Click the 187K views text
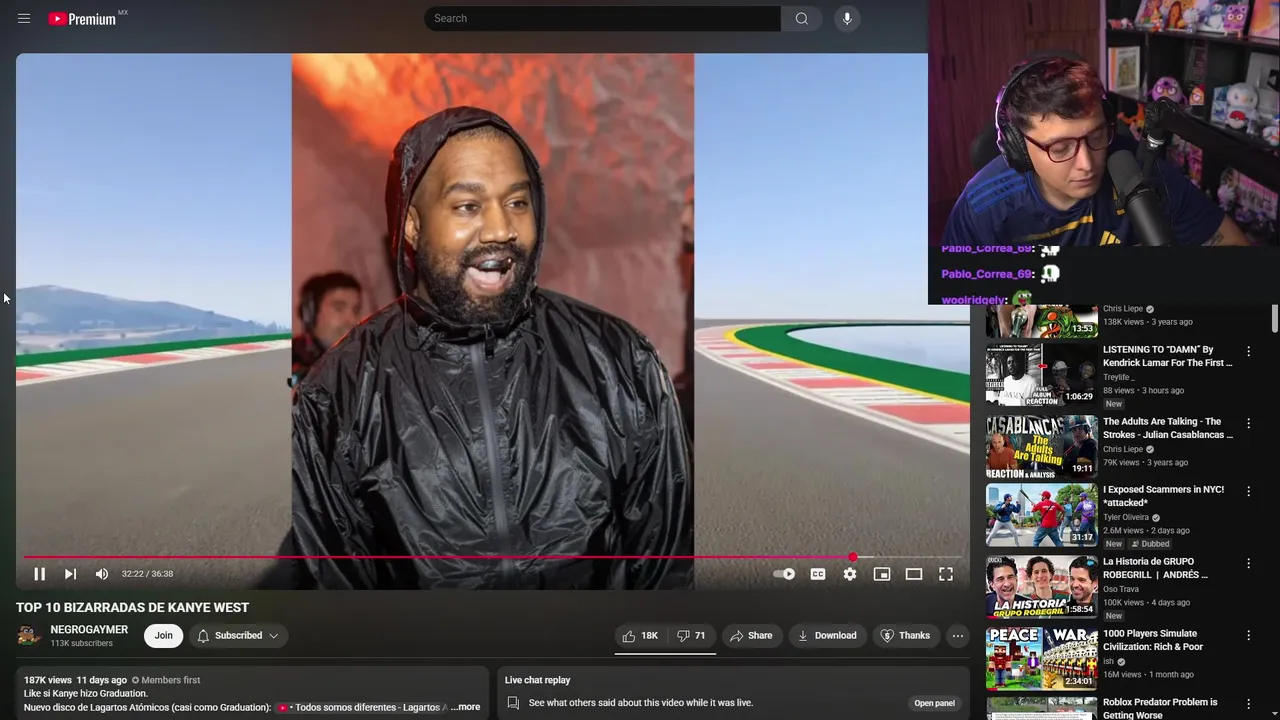This screenshot has height=720, width=1280. point(48,680)
